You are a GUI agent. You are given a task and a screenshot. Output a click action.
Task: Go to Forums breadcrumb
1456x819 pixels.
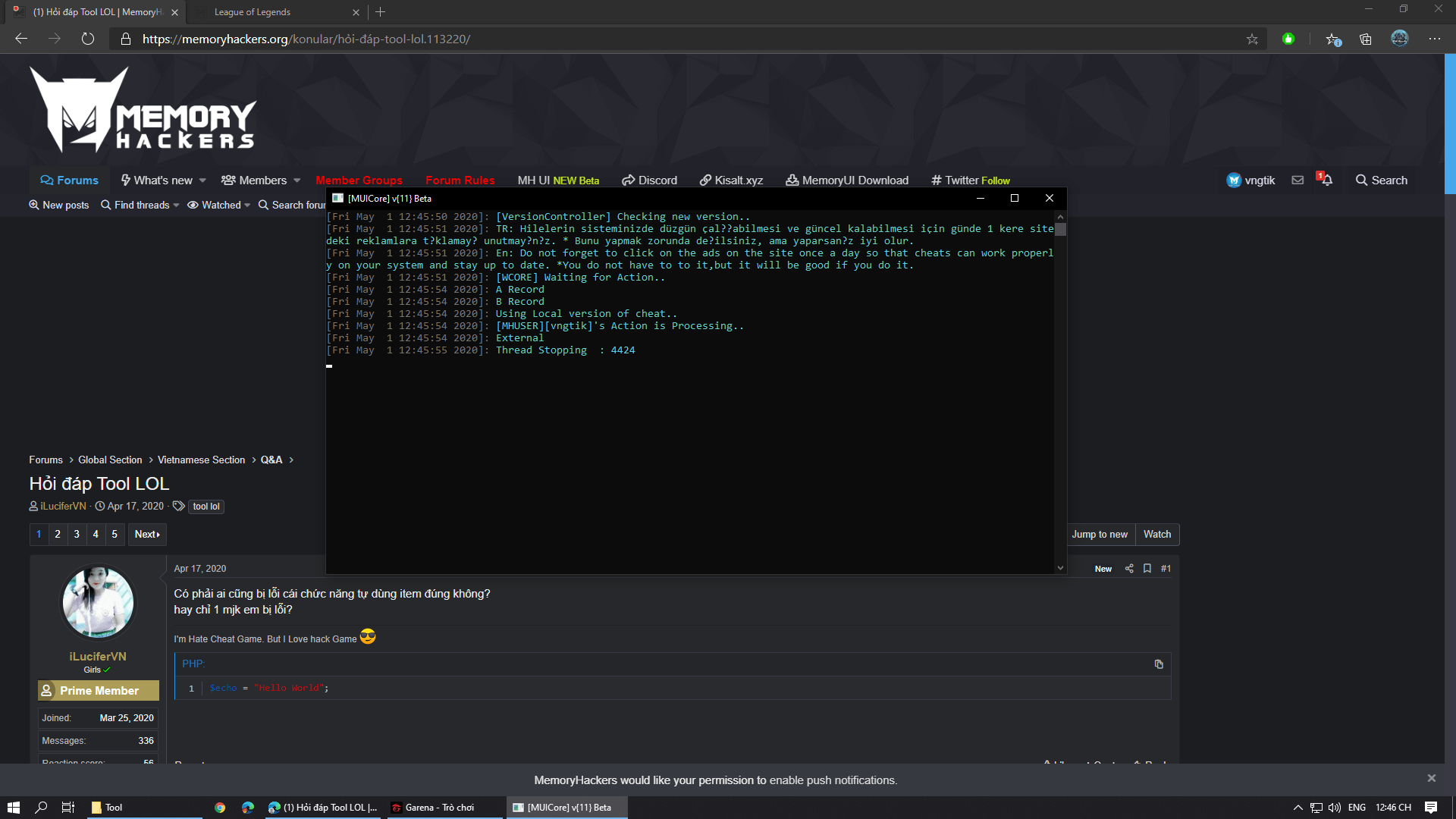pos(46,460)
